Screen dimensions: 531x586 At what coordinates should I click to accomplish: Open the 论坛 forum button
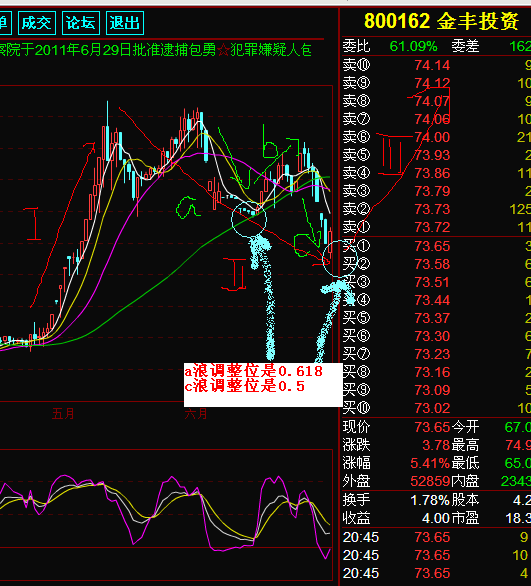click(x=81, y=23)
